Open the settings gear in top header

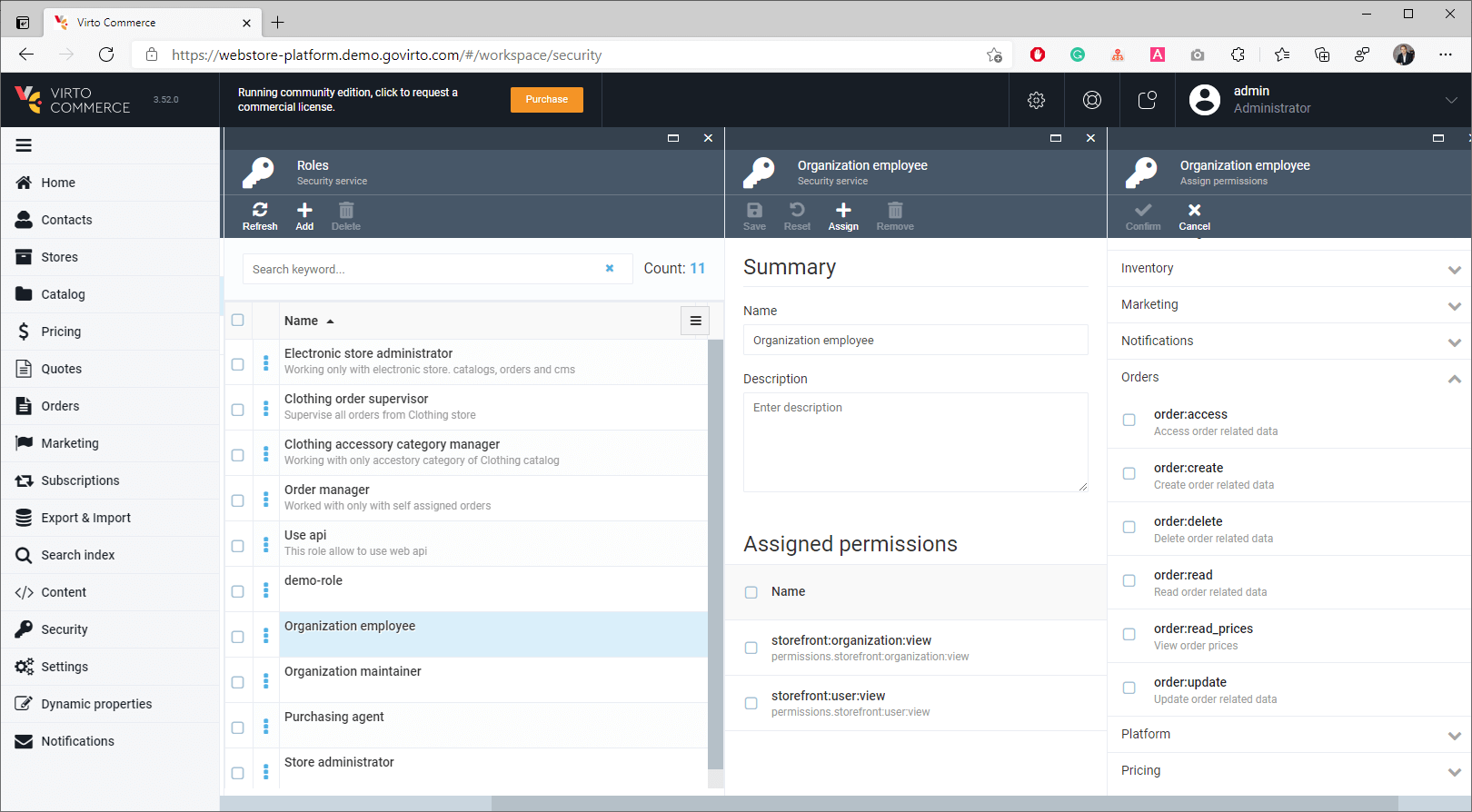coord(1036,100)
